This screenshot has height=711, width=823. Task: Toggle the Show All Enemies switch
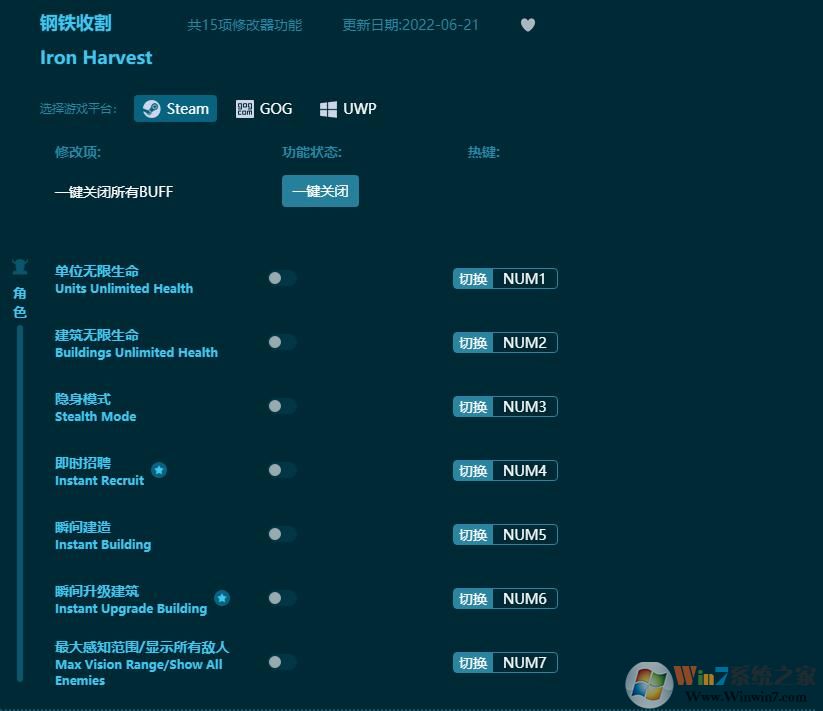point(278,662)
